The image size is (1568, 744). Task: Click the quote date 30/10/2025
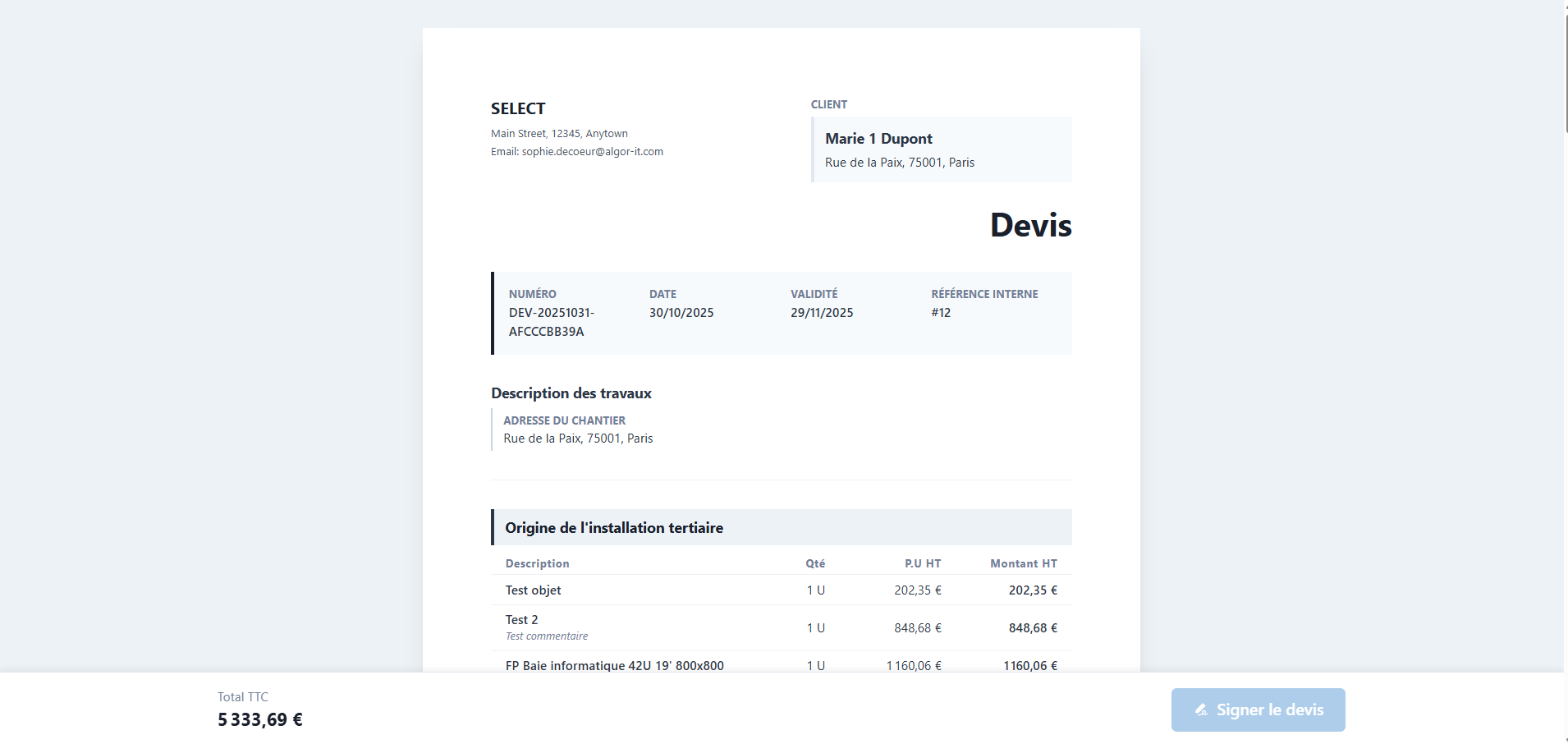(x=681, y=313)
